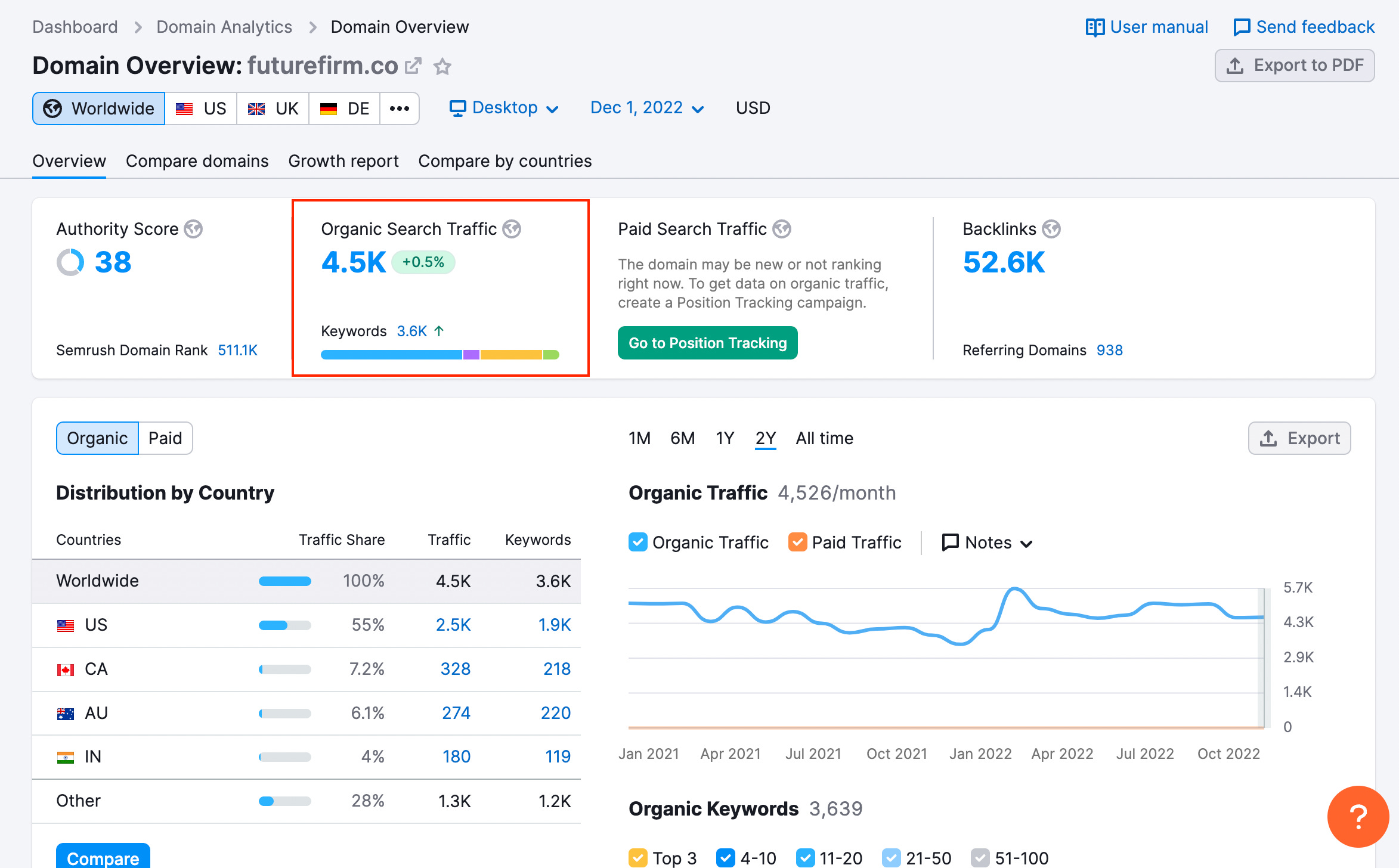The width and height of the screenshot is (1399, 868).
Task: Click the globe icon beside Authority Score
Action: click(193, 229)
